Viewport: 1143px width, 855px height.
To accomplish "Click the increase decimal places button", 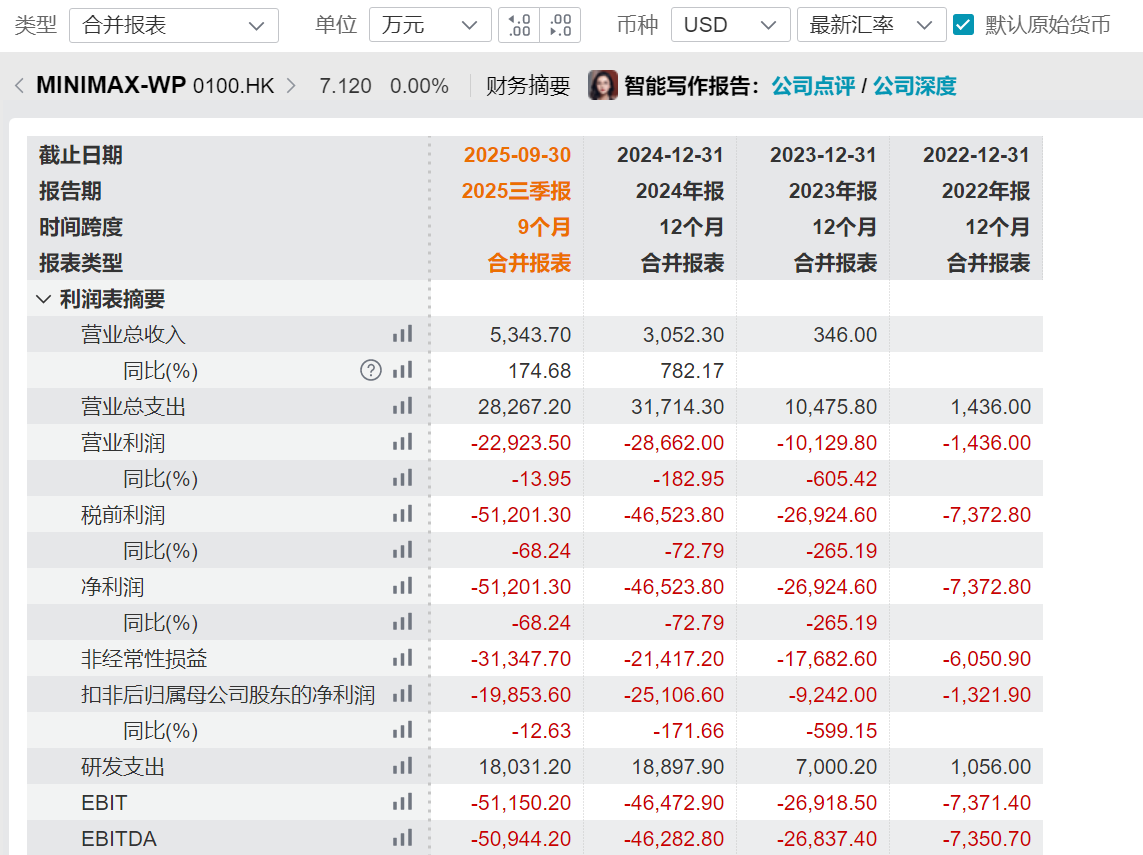I will (560, 25).
